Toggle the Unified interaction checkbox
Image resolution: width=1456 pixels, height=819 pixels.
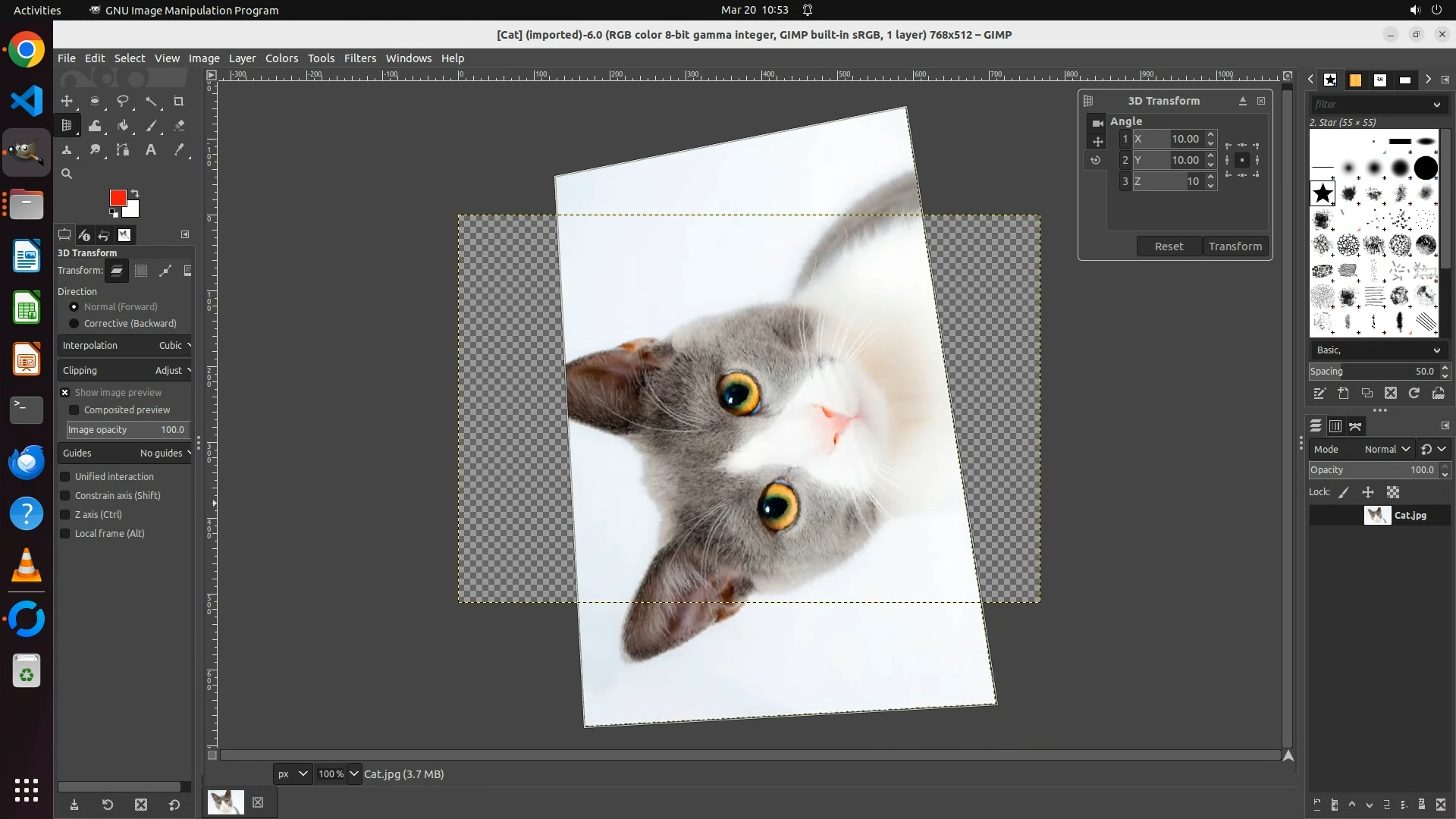pyautogui.click(x=65, y=477)
